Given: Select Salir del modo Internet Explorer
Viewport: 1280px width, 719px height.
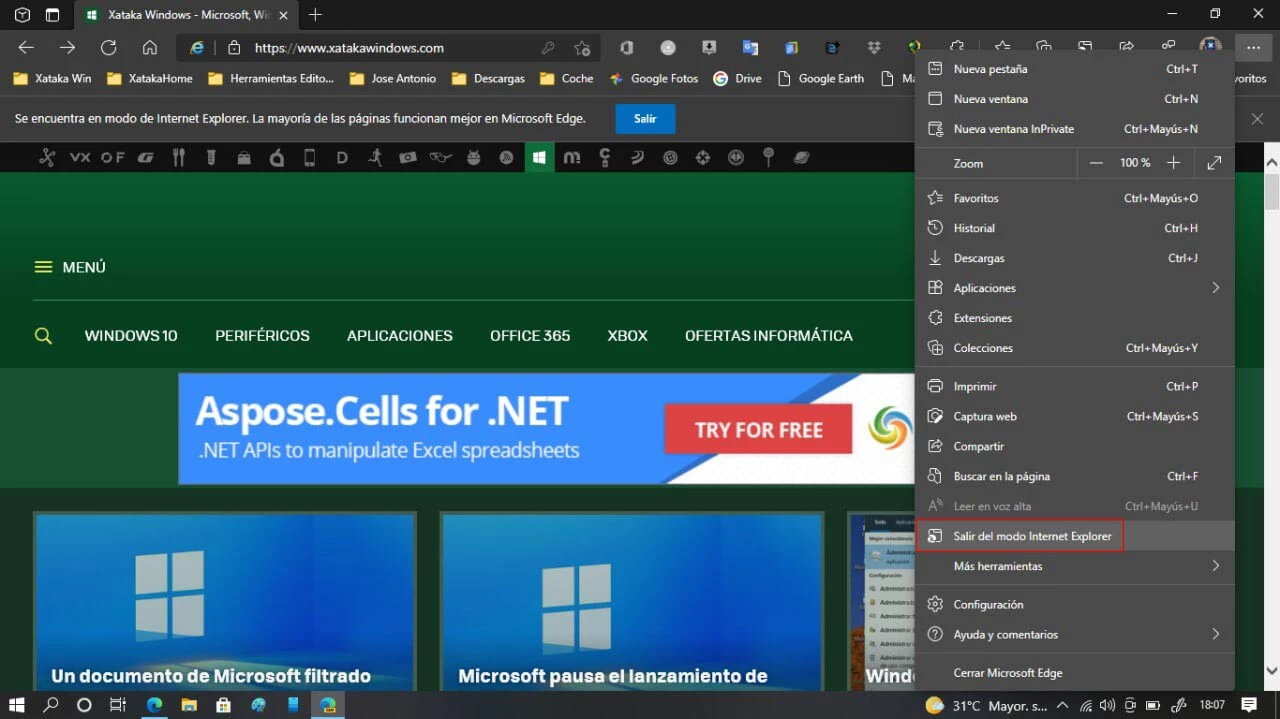Looking at the screenshot, I should [1032, 536].
